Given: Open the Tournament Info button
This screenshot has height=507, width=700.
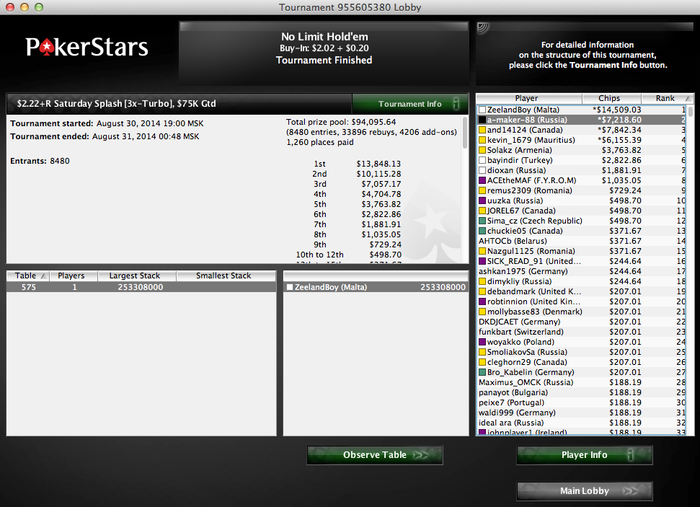Looking at the screenshot, I should coord(410,104).
